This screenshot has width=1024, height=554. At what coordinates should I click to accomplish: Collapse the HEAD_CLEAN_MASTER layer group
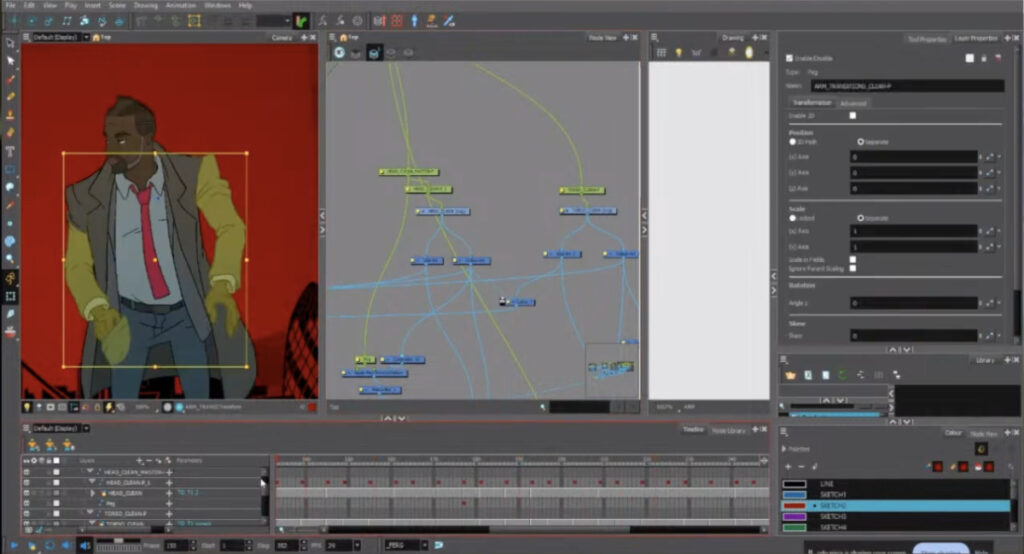coord(89,472)
